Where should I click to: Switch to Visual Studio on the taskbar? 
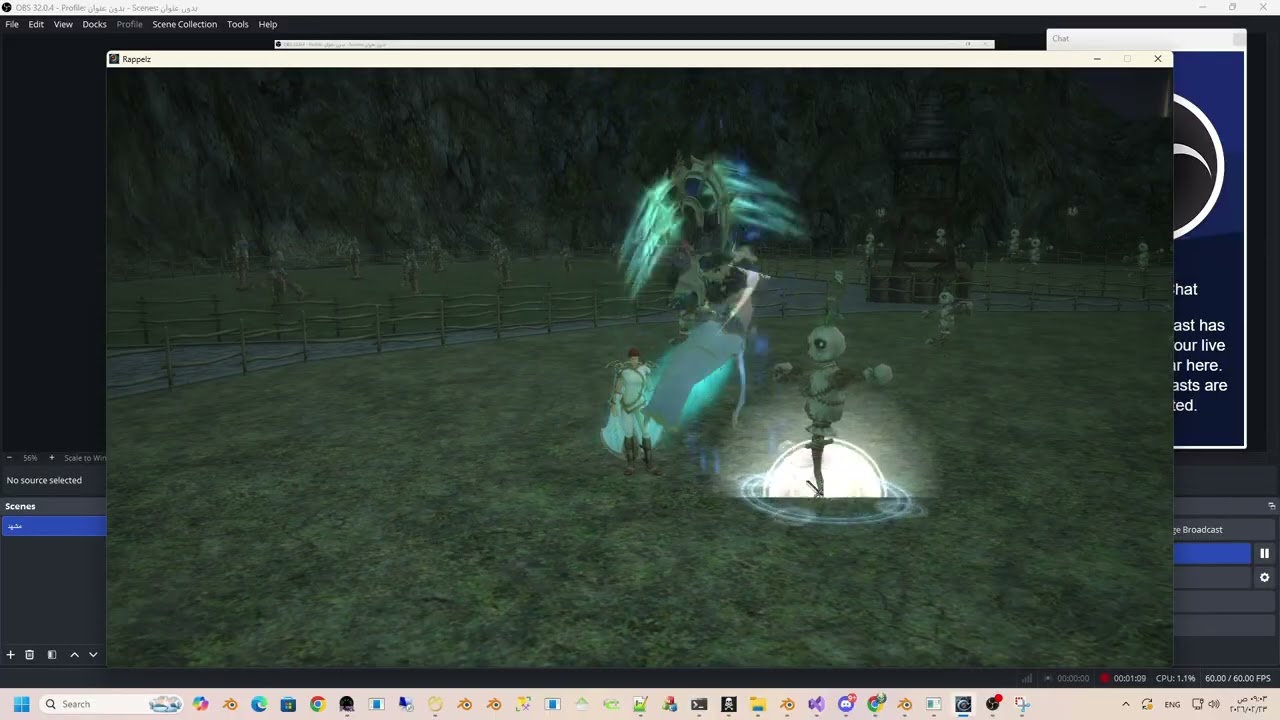click(x=816, y=704)
